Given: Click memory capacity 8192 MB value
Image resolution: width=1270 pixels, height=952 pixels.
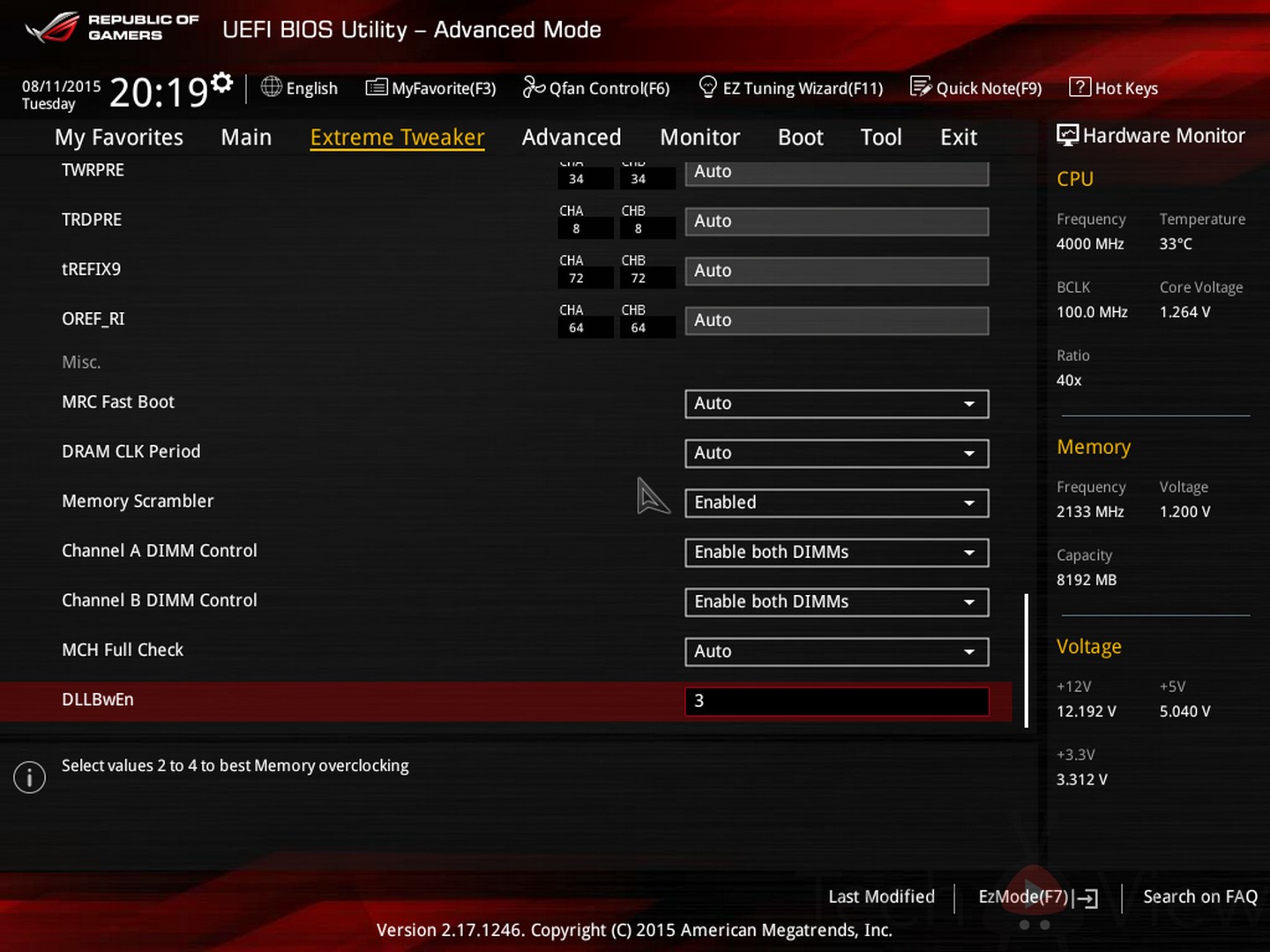Looking at the screenshot, I should click(x=1087, y=580).
